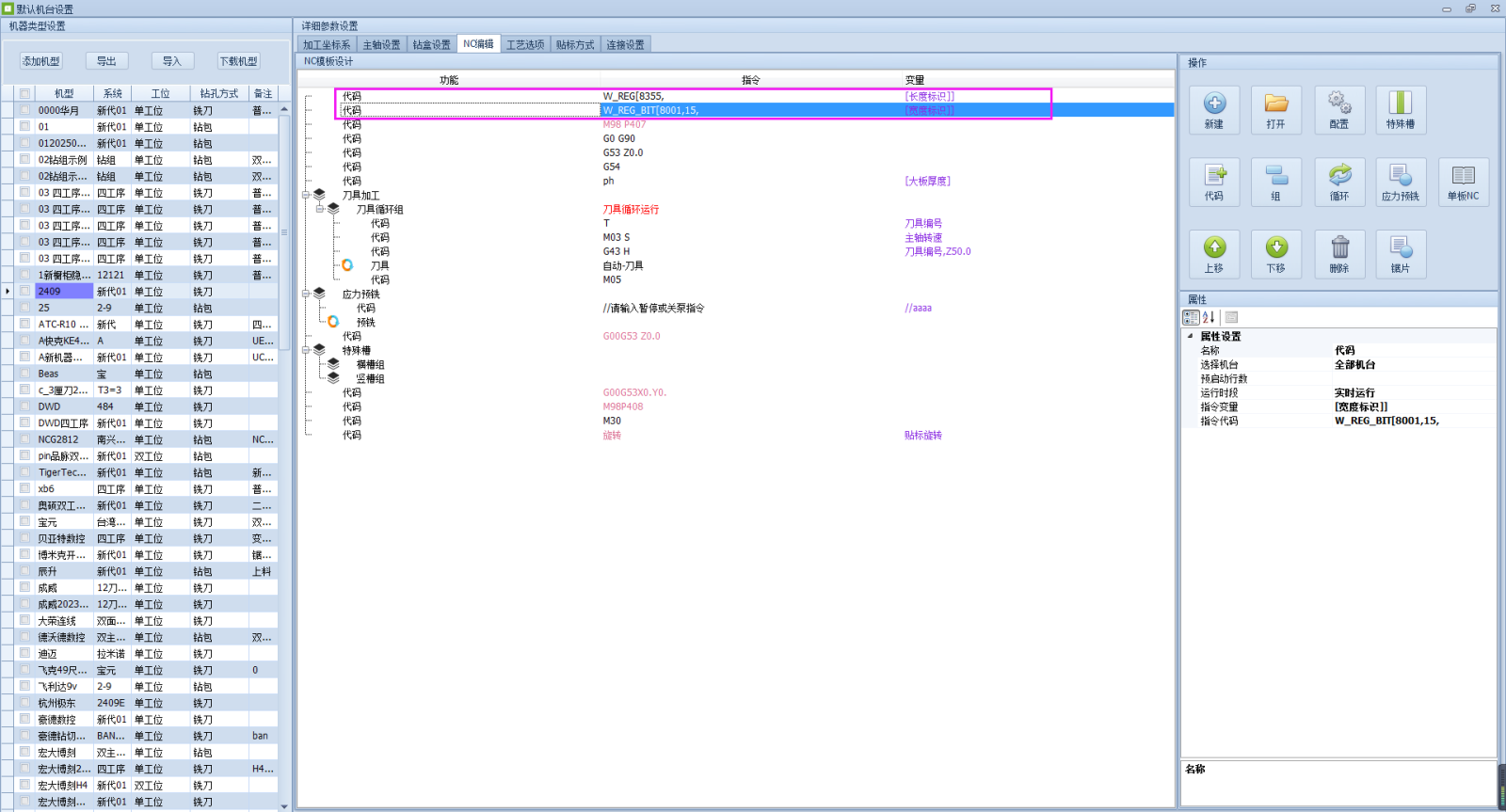Sort properties alphabetically with A-Z icon

pos(1209,317)
